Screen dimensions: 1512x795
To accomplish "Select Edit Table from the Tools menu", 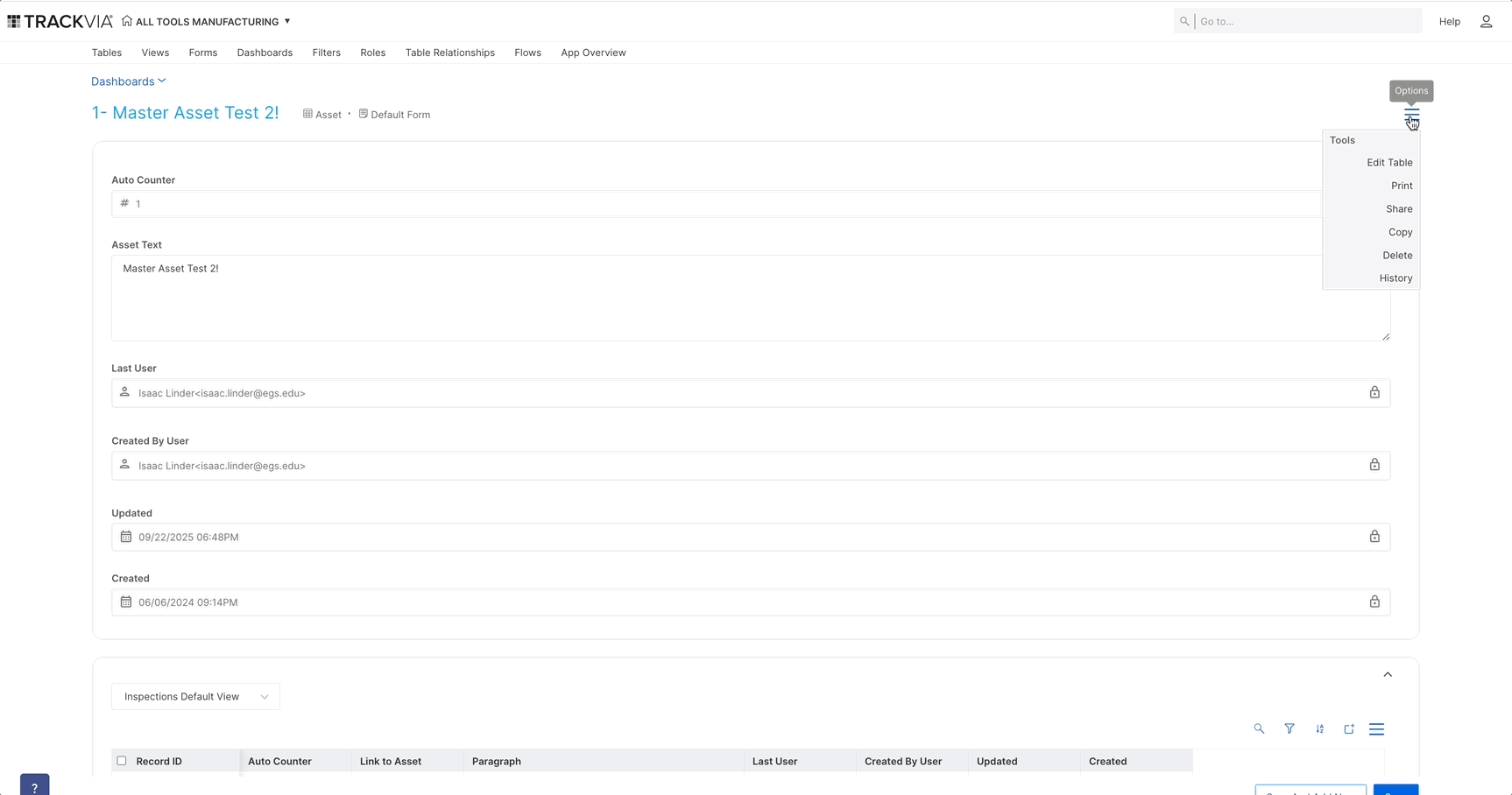I will (x=1389, y=163).
